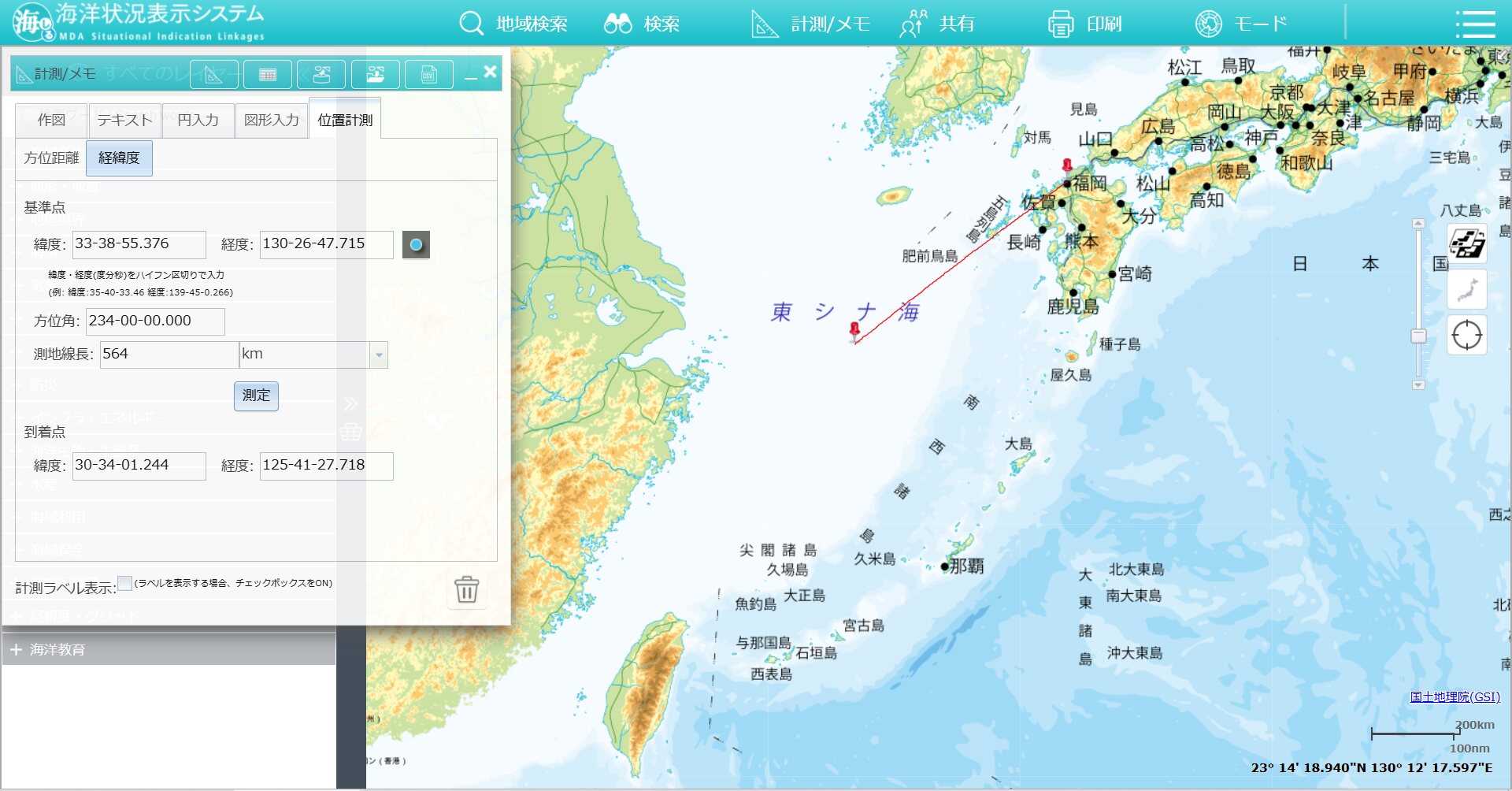The height and width of the screenshot is (791, 1512).
Task: Switch to the テキスト tab
Action: (x=124, y=121)
